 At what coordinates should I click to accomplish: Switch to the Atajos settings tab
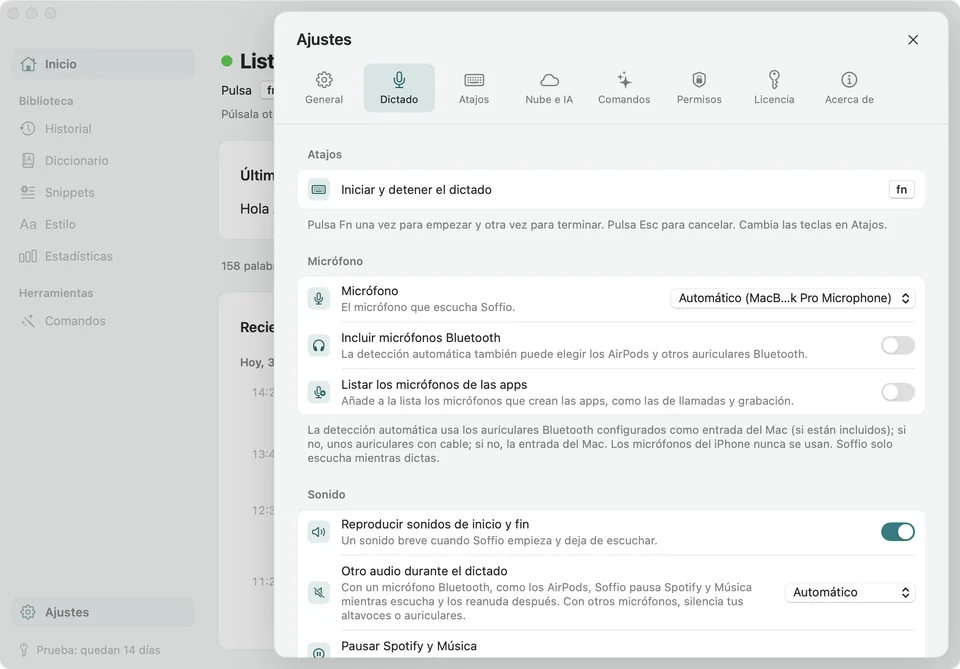[474, 88]
